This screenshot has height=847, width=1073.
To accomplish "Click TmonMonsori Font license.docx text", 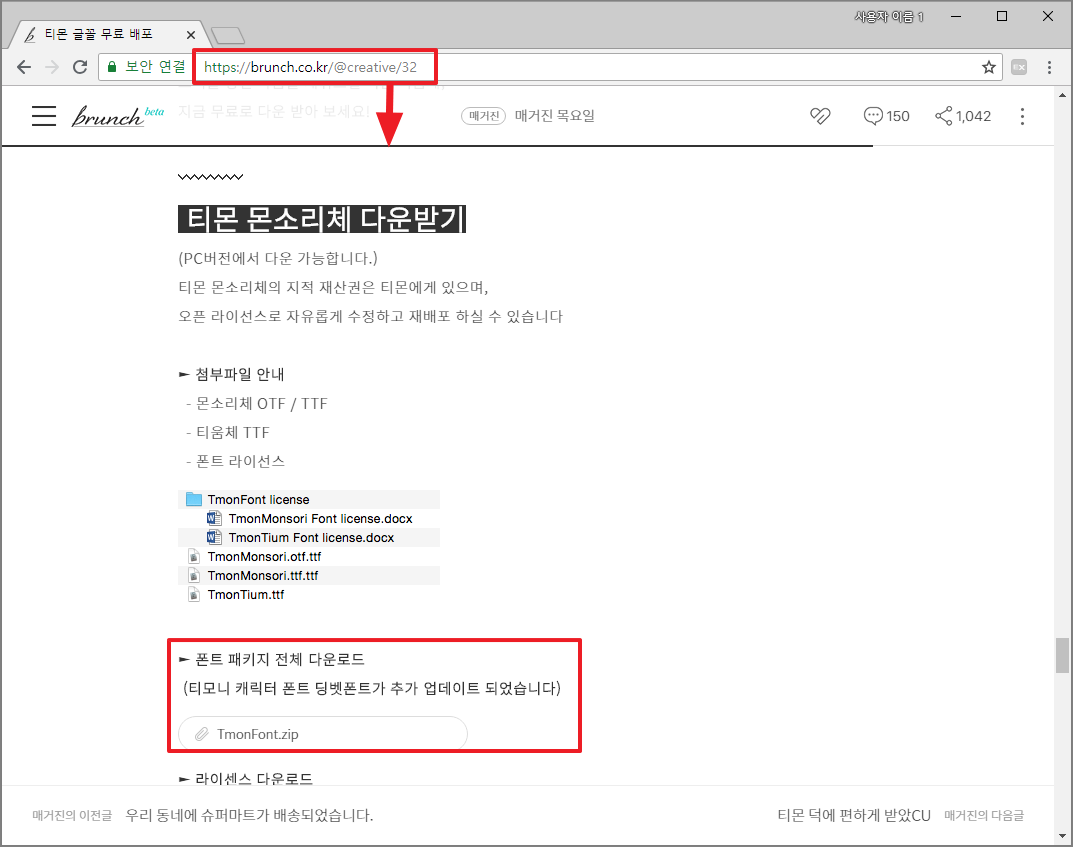I will pos(320,519).
